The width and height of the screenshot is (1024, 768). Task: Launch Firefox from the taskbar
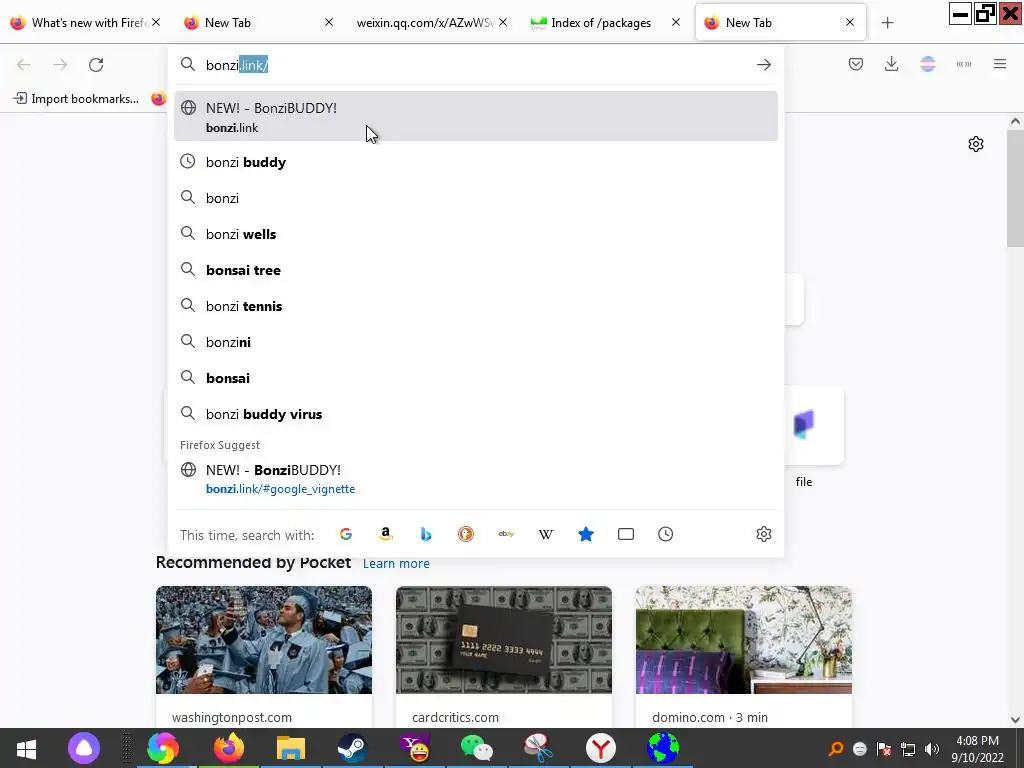[x=229, y=748]
